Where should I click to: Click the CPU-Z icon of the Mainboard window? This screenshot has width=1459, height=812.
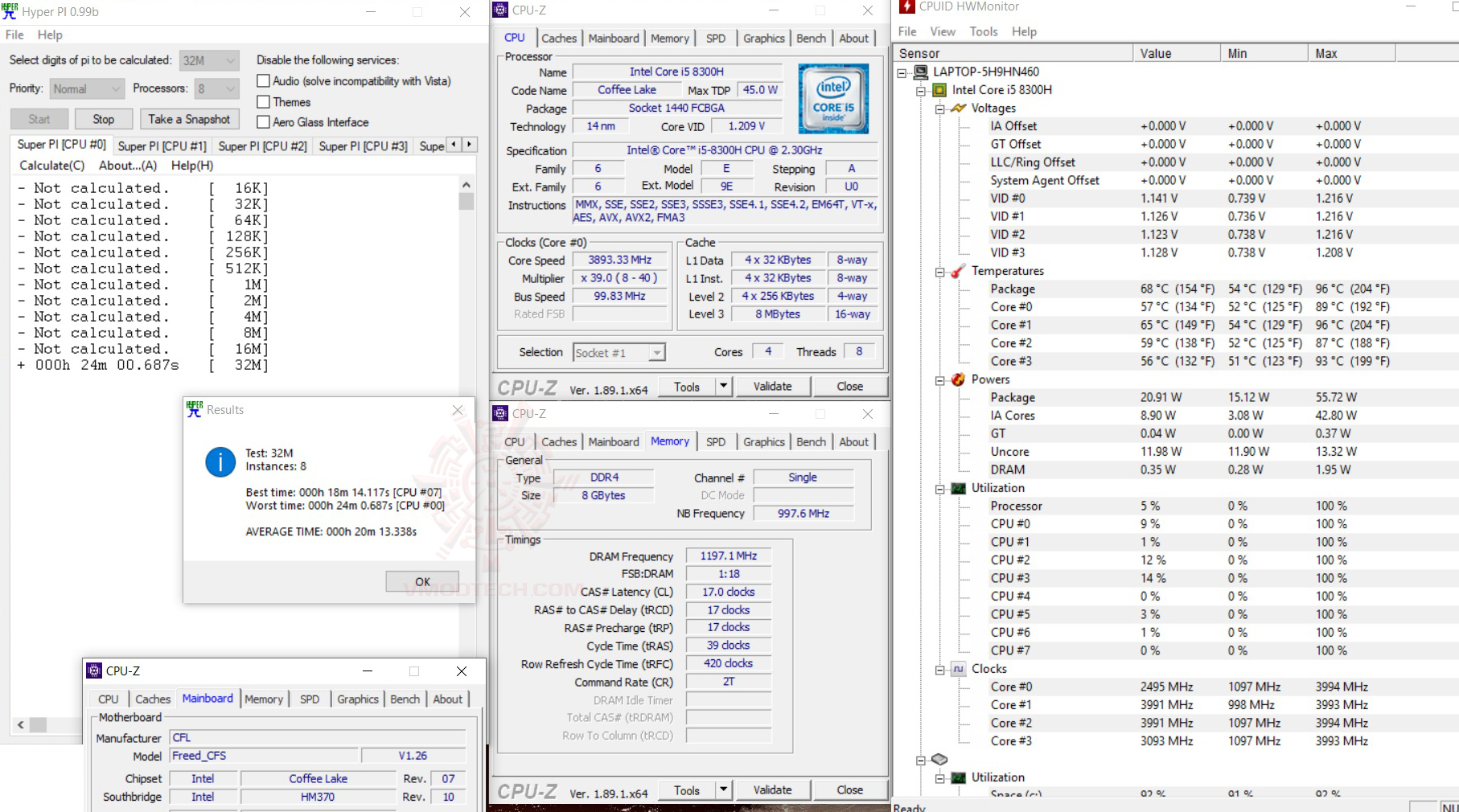[94, 671]
